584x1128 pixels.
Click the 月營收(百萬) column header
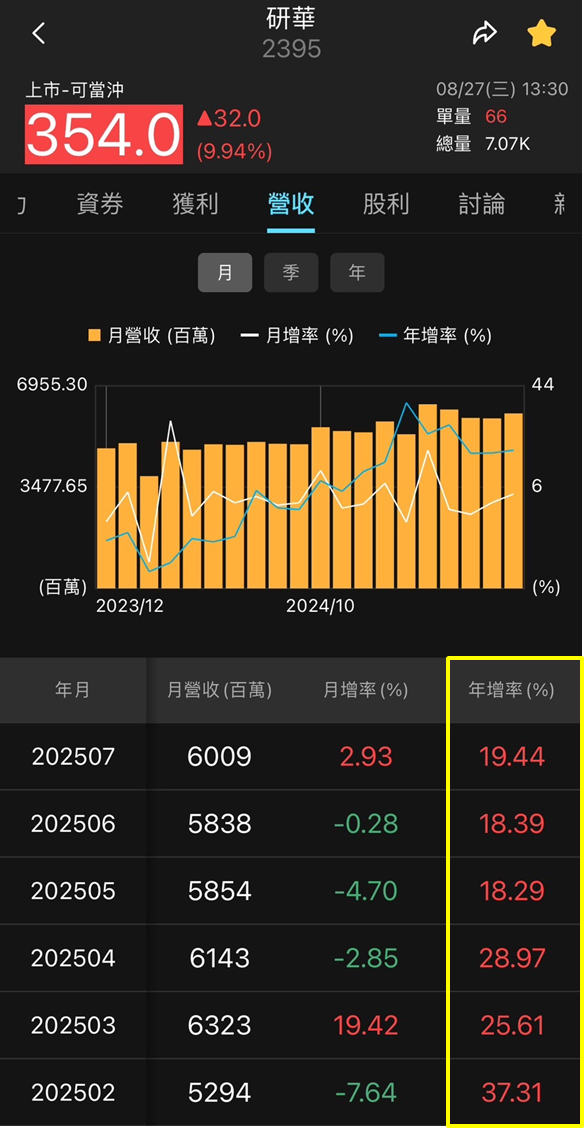pos(219,691)
